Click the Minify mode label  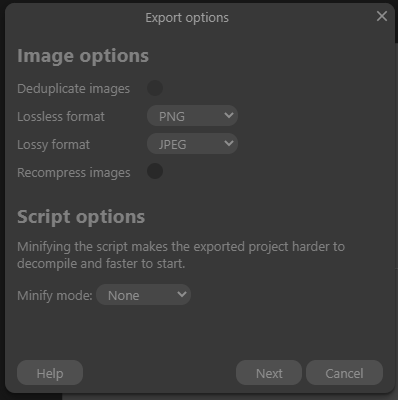coord(55,296)
